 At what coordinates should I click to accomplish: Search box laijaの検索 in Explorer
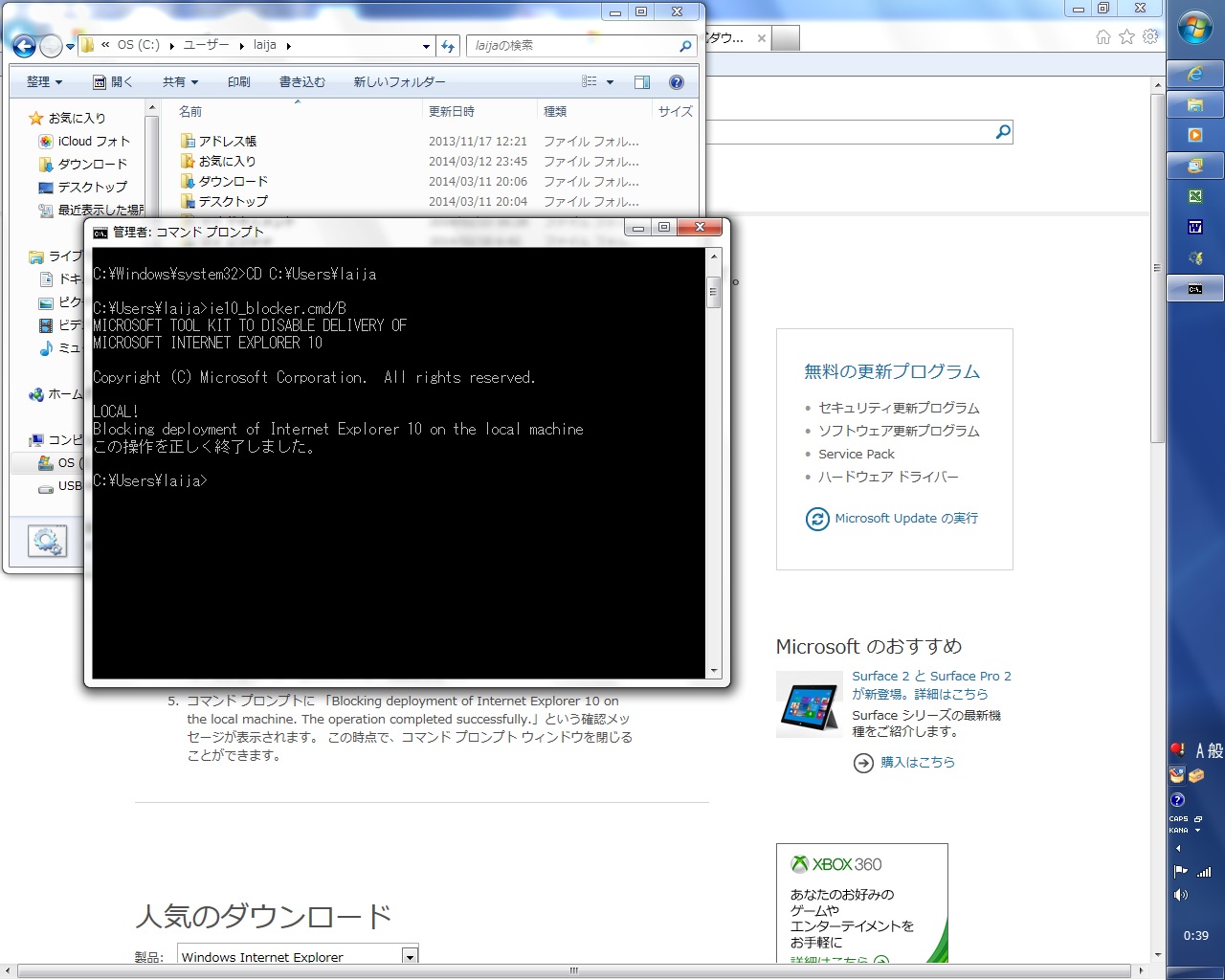[x=580, y=45]
